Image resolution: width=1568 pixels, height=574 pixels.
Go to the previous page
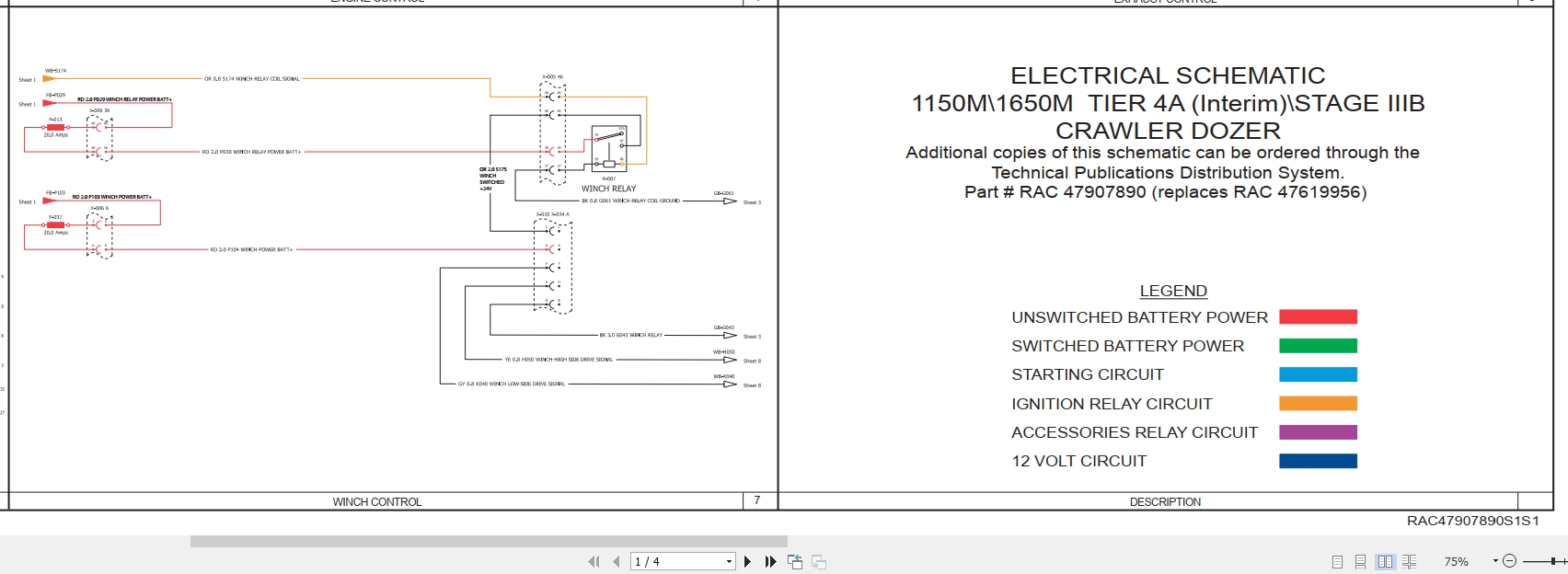[x=617, y=561]
